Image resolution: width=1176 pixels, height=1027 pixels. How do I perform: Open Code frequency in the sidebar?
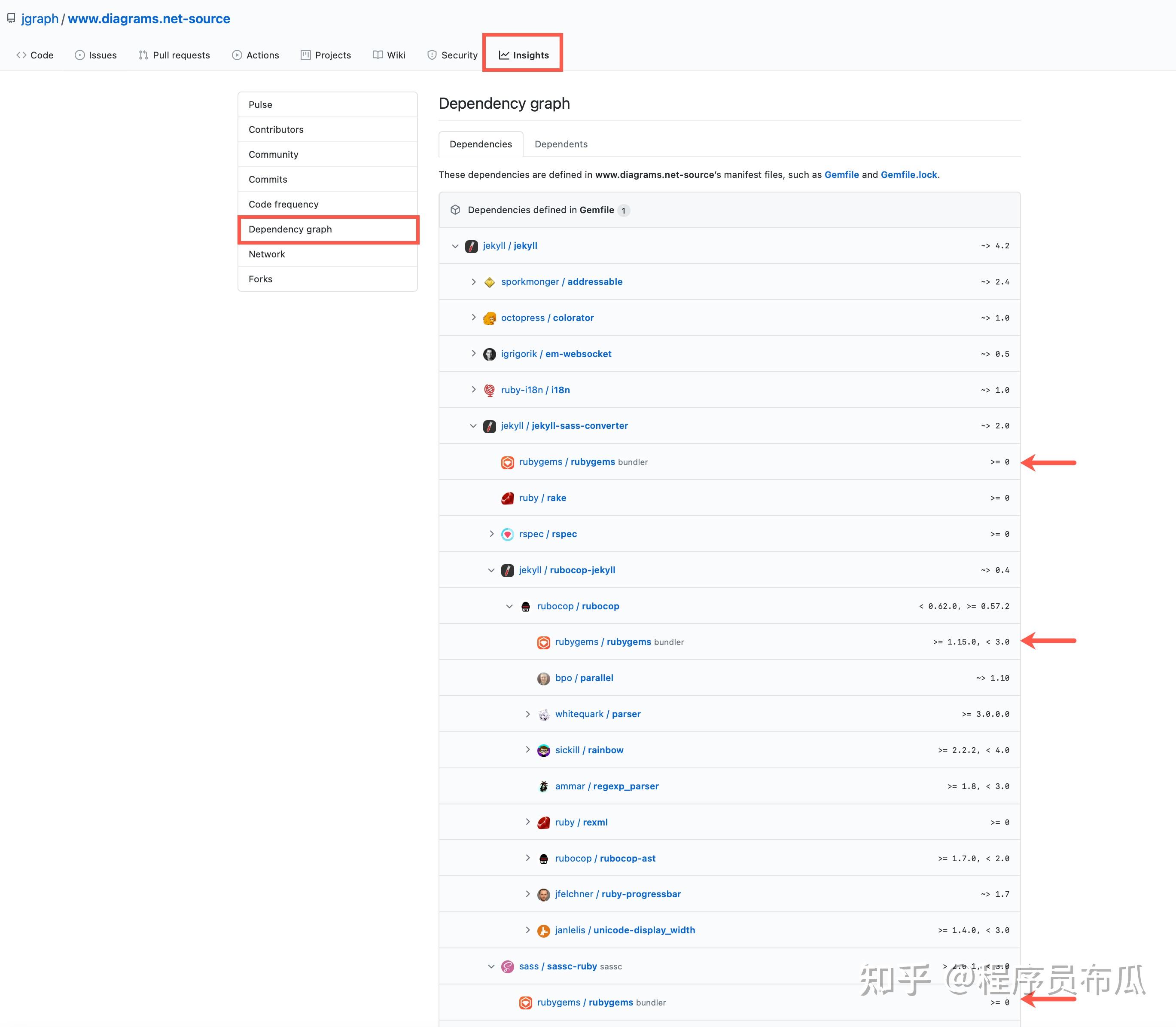click(283, 205)
